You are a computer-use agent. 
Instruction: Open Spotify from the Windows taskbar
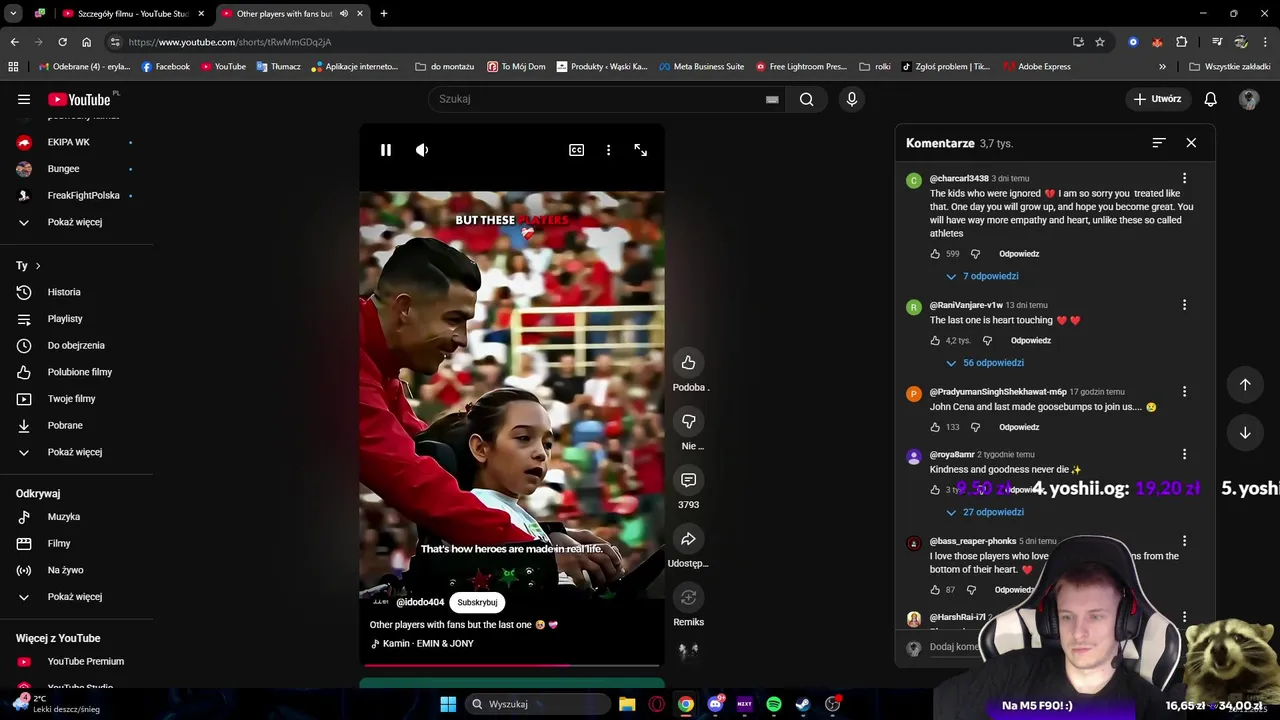774,704
